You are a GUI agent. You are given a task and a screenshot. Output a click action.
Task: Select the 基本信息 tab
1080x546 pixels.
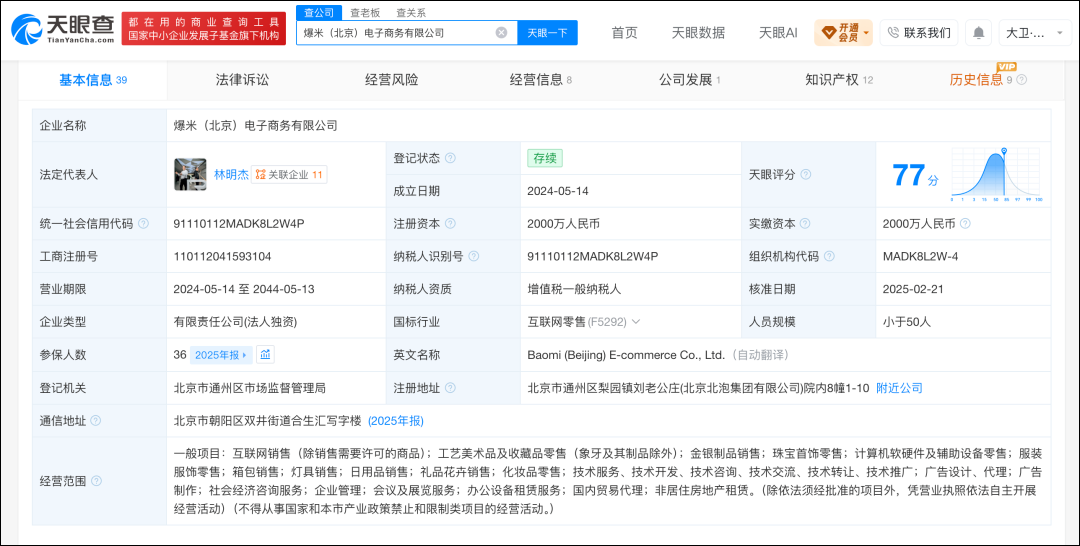point(92,80)
